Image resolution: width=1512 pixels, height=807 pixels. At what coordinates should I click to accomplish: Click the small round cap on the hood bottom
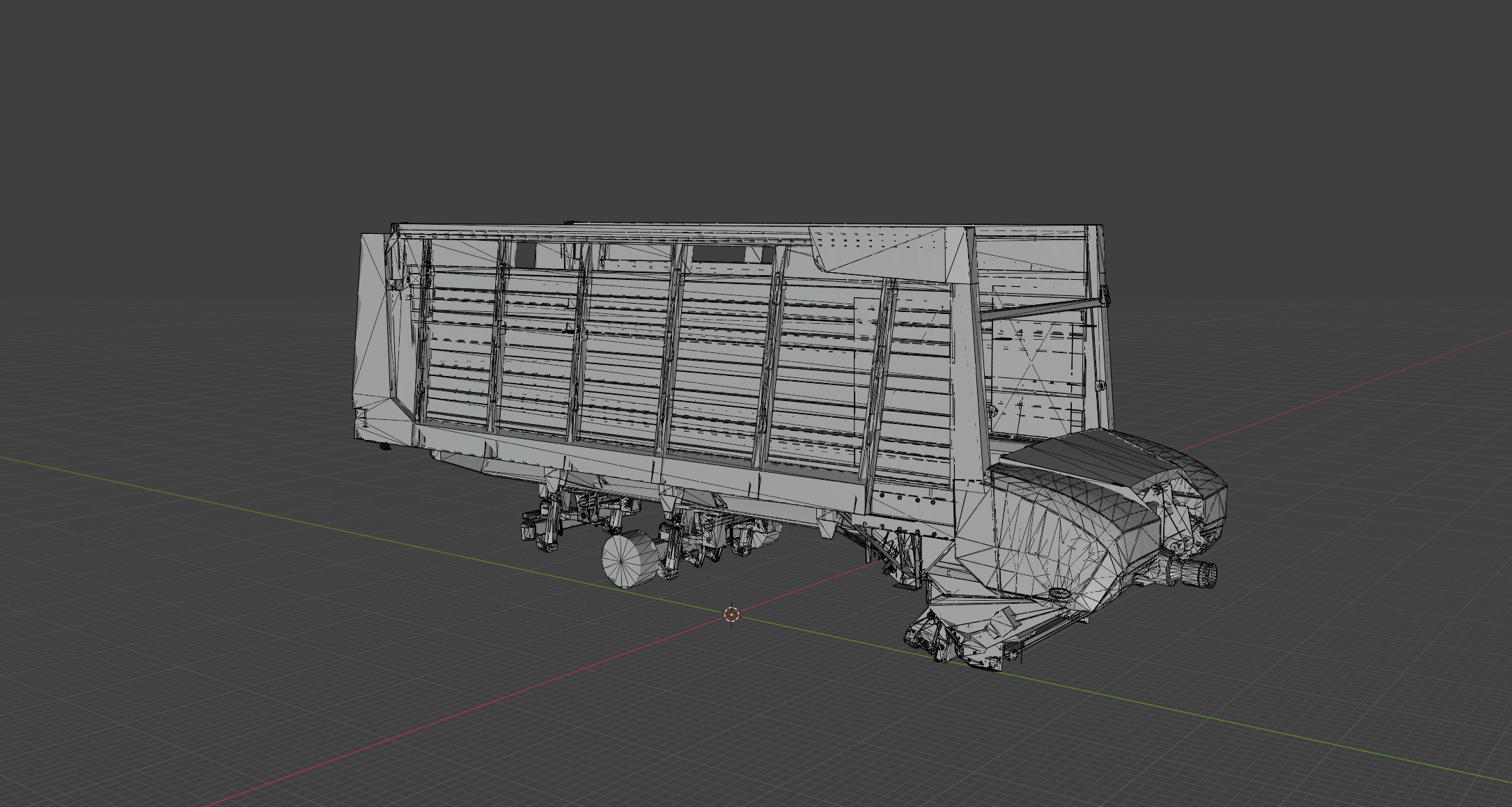click(x=1059, y=593)
